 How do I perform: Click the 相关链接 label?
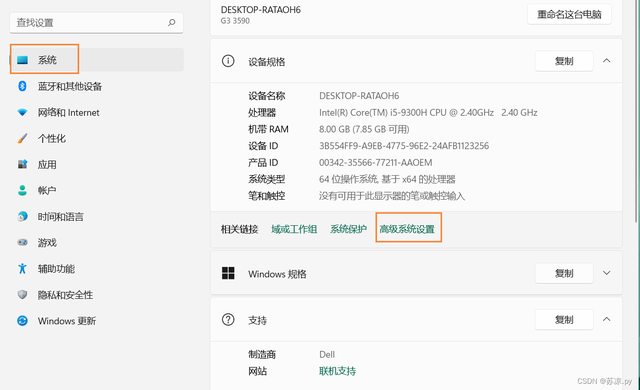pyautogui.click(x=239, y=229)
